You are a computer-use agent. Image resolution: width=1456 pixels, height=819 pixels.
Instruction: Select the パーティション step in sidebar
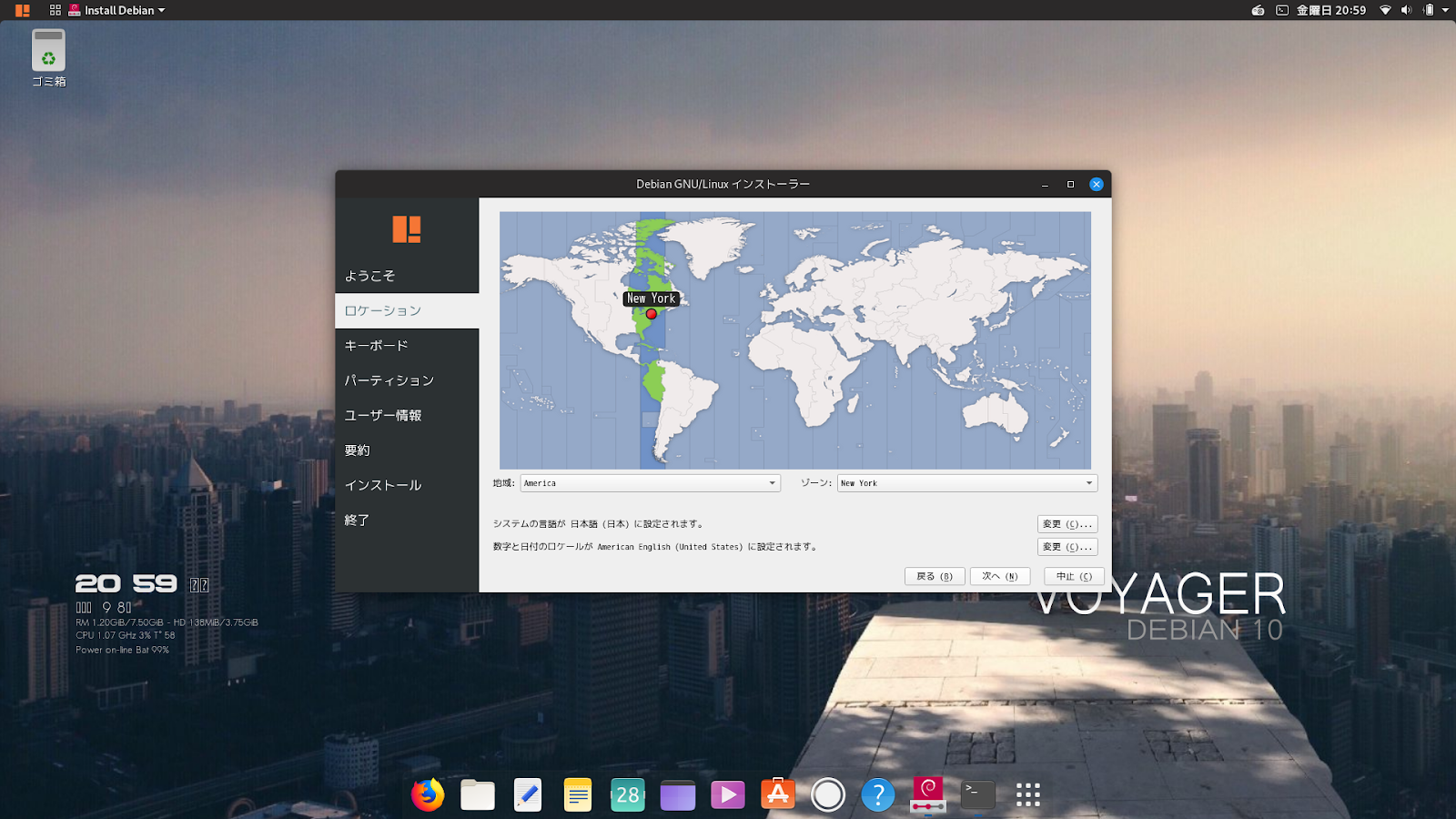point(407,380)
